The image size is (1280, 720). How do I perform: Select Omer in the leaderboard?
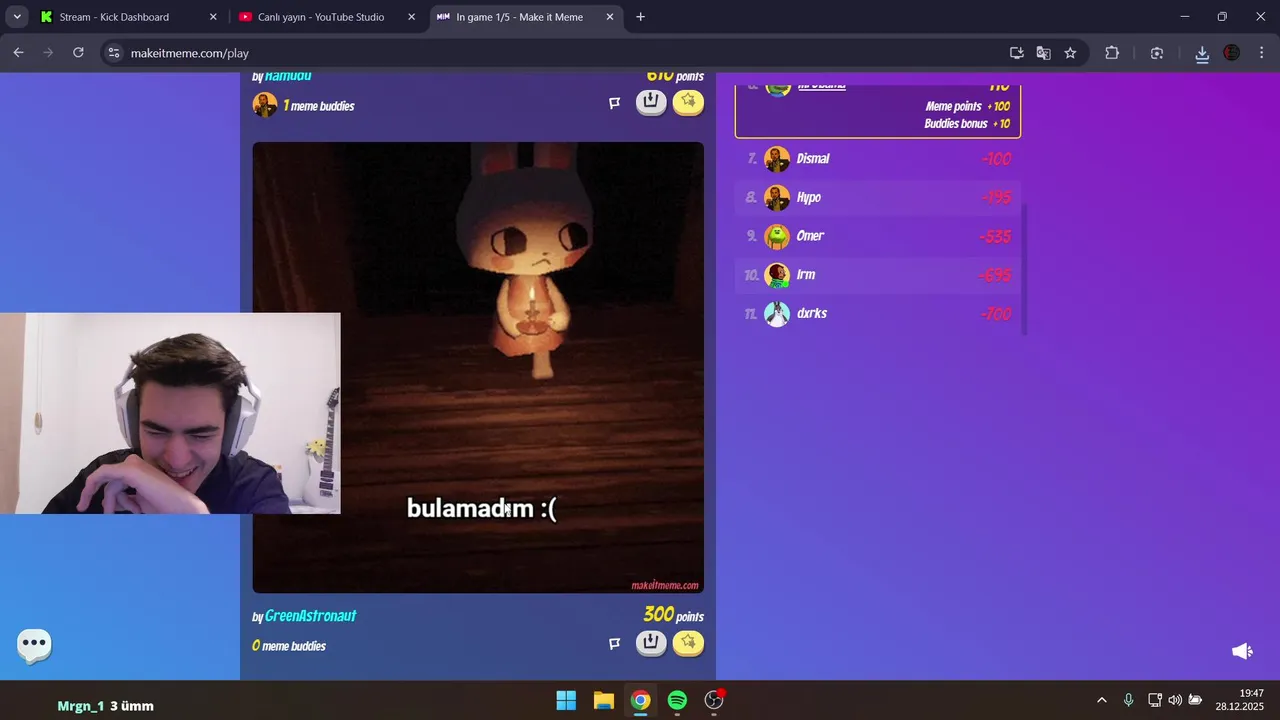click(x=878, y=237)
